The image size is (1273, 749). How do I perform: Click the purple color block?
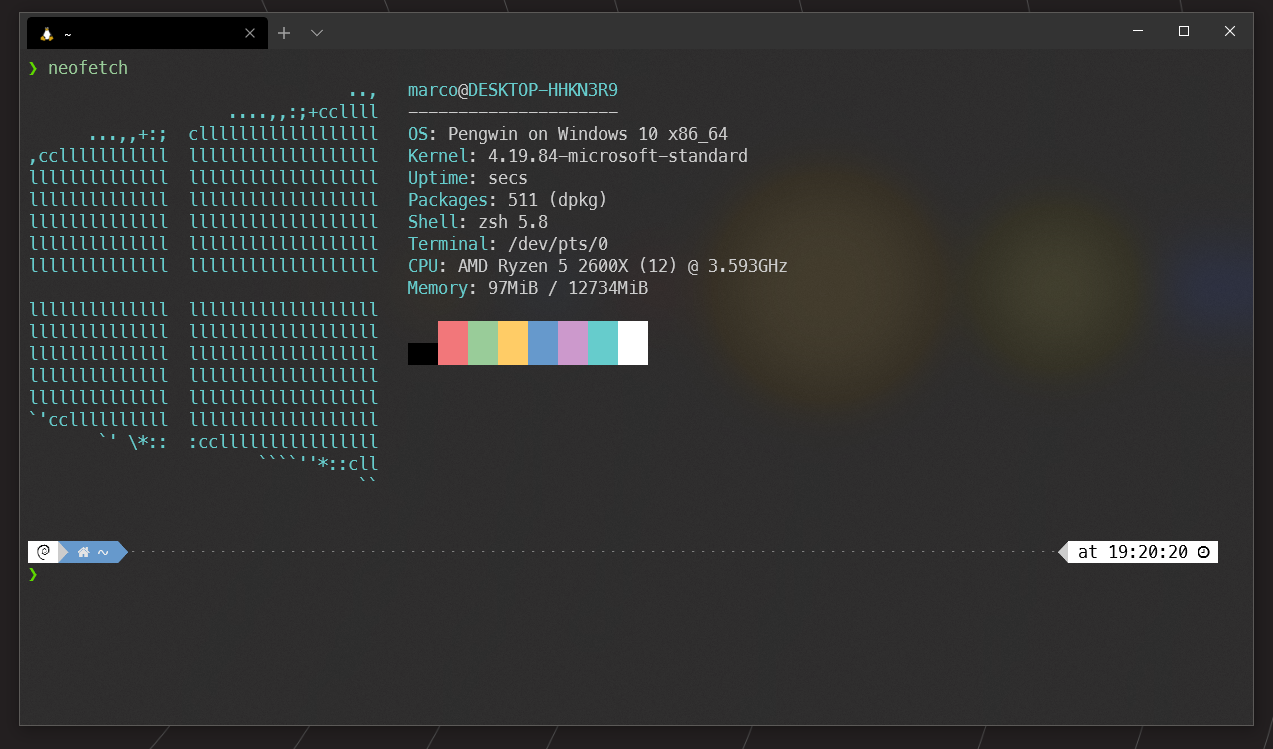tap(573, 343)
